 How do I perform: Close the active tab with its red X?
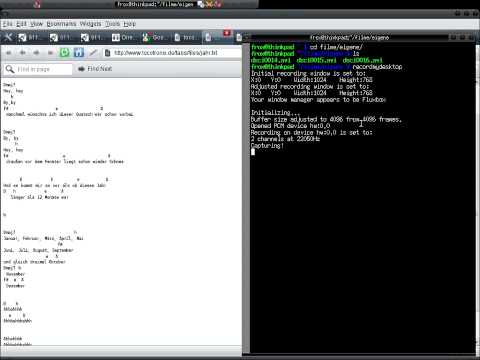(x=227, y=33)
